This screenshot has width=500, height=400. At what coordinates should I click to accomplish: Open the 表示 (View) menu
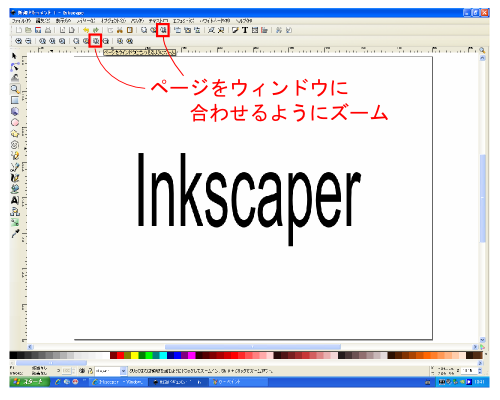pos(63,21)
